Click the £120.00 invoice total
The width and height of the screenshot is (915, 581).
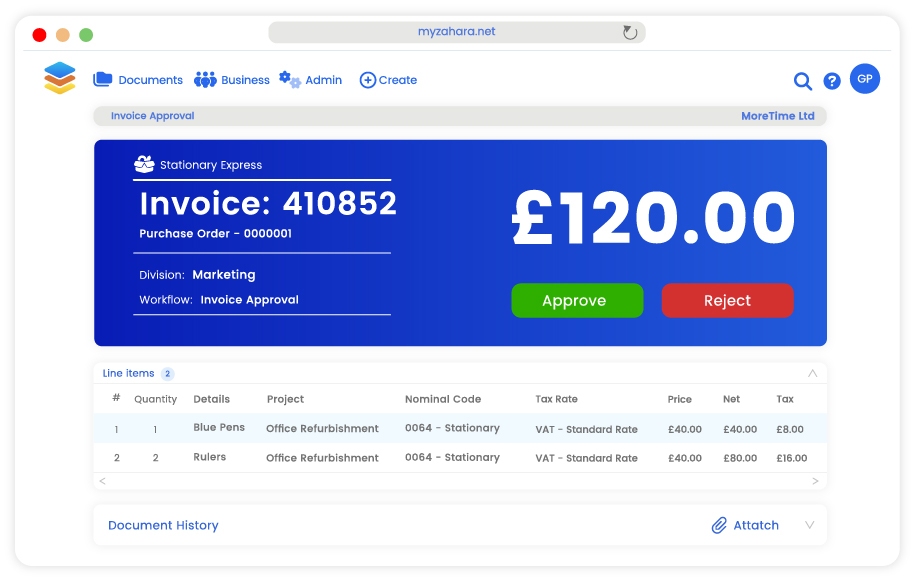pos(653,218)
